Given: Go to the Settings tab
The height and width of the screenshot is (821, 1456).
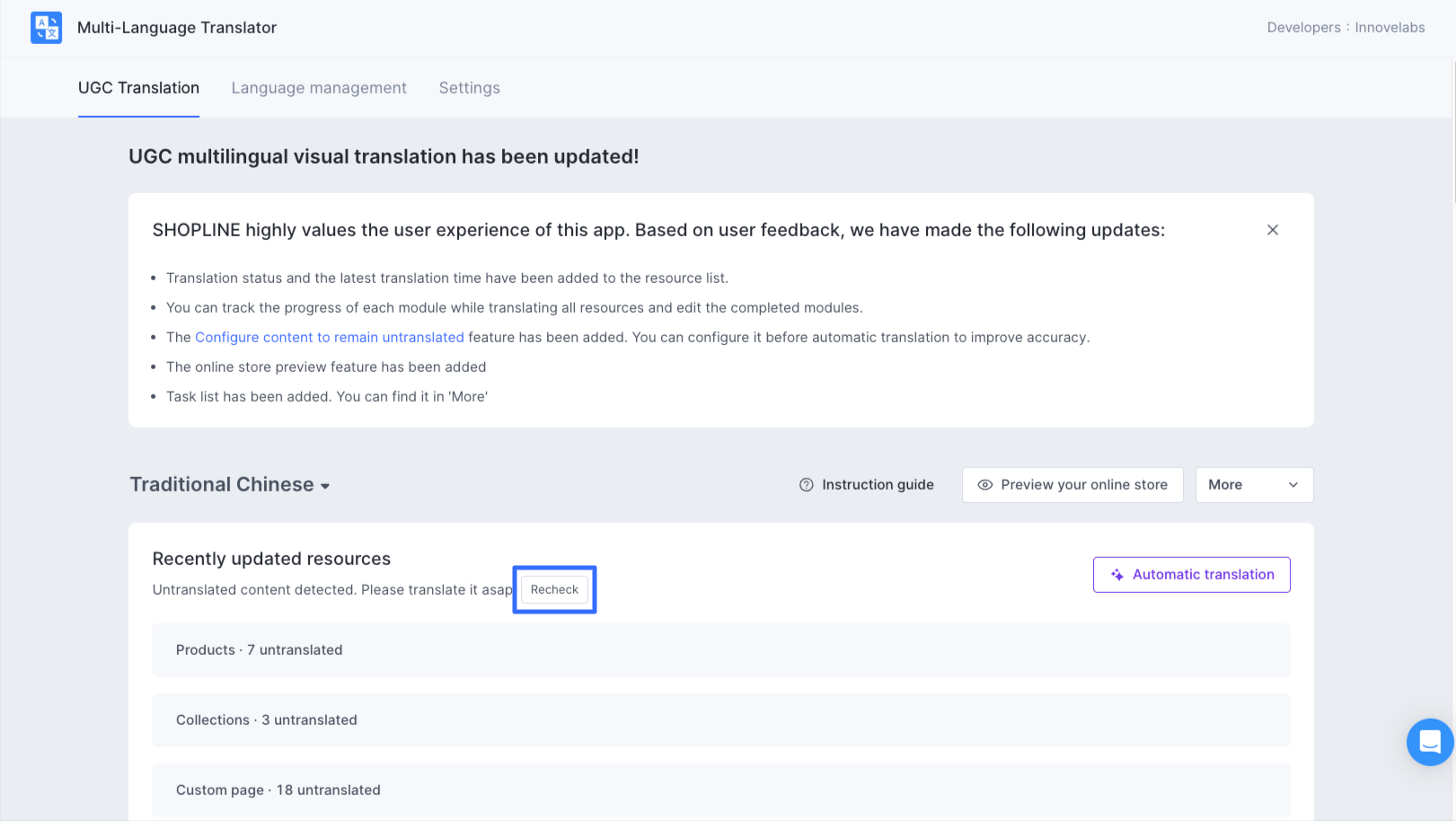Looking at the screenshot, I should 469,88.
